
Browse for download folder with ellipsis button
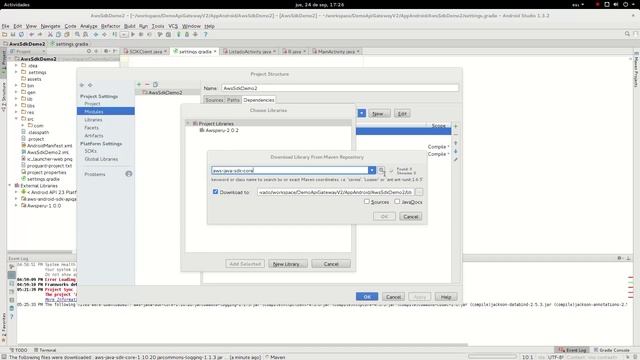point(419,192)
